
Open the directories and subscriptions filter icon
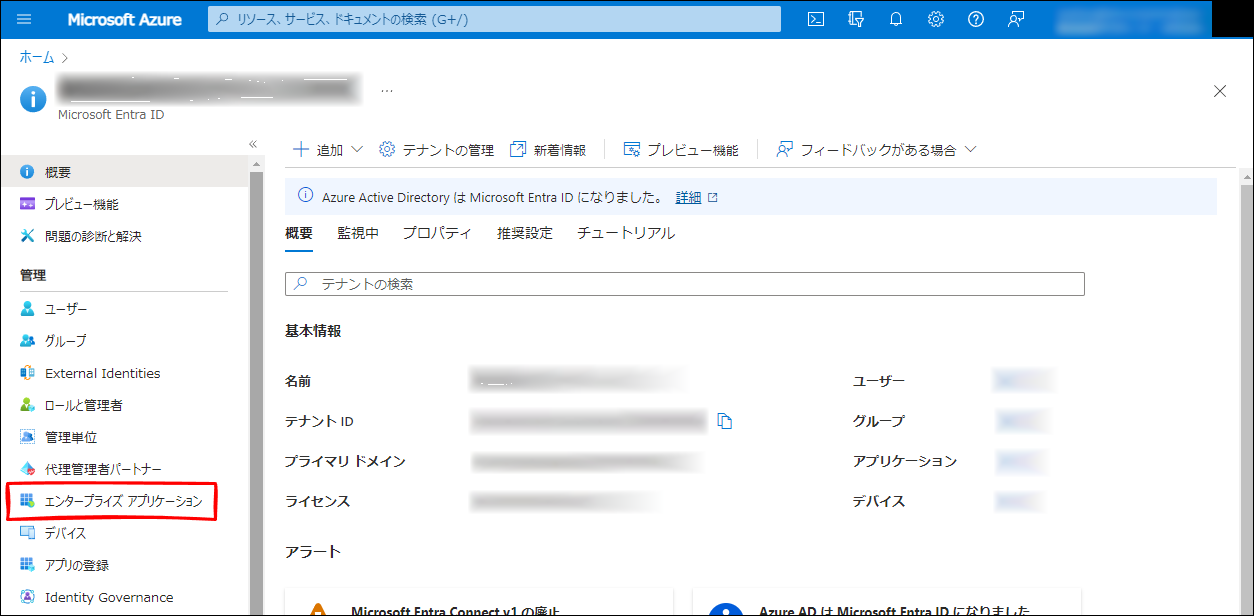(x=856, y=19)
